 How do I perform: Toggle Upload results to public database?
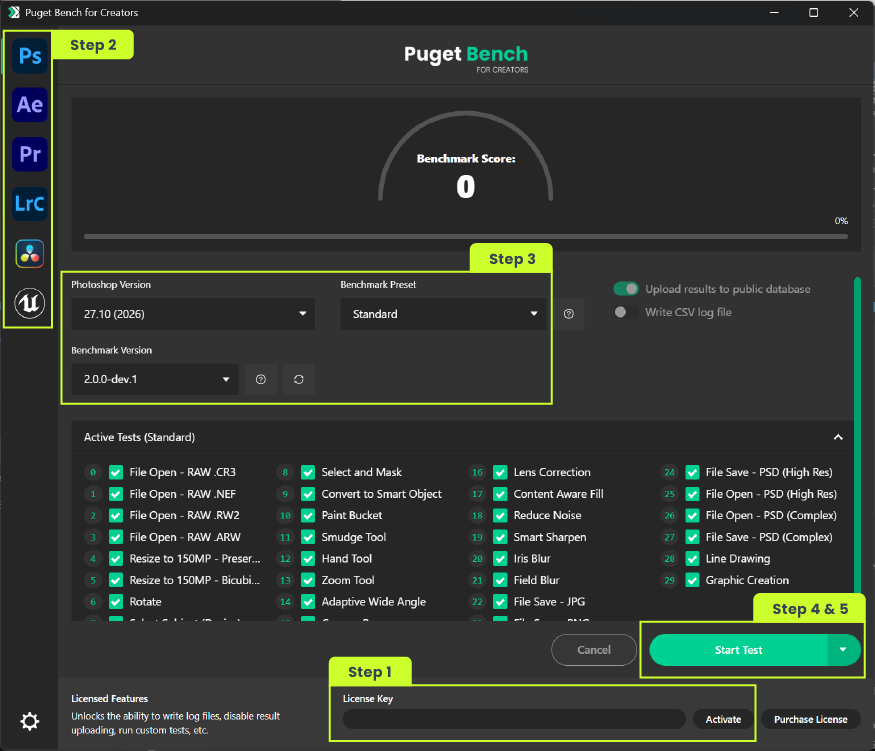click(626, 289)
